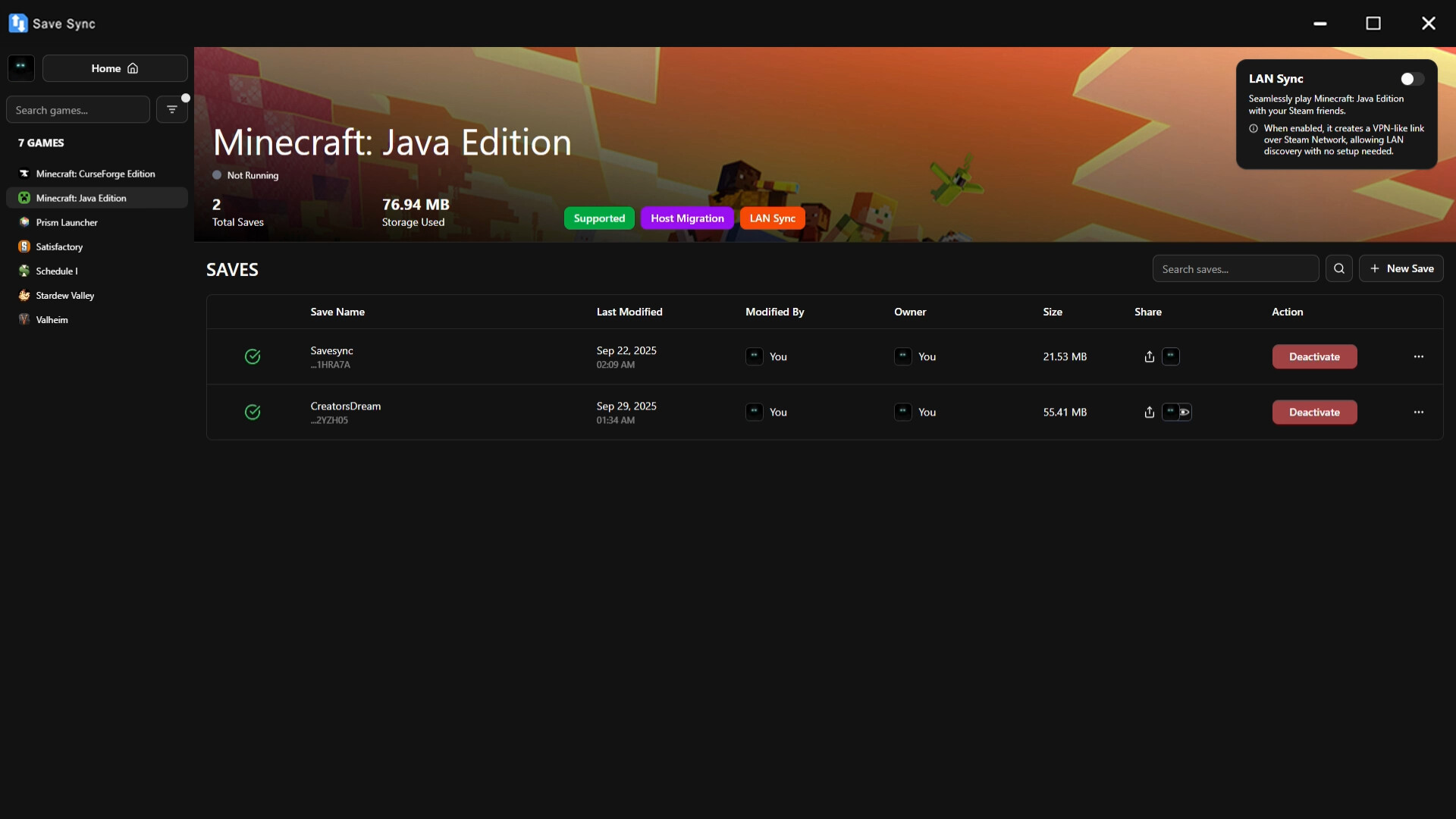Toggle the eye visibility on CreatorsDream share

[x=1185, y=412]
